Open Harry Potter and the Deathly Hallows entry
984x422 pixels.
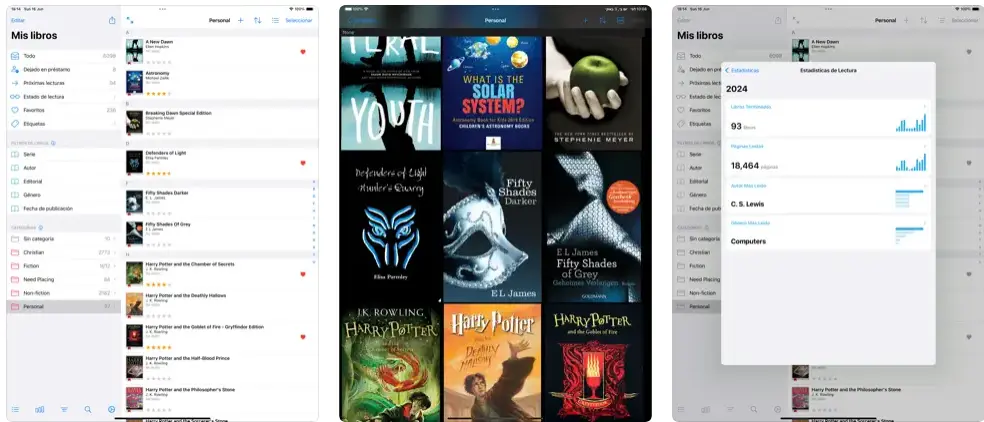220,305
